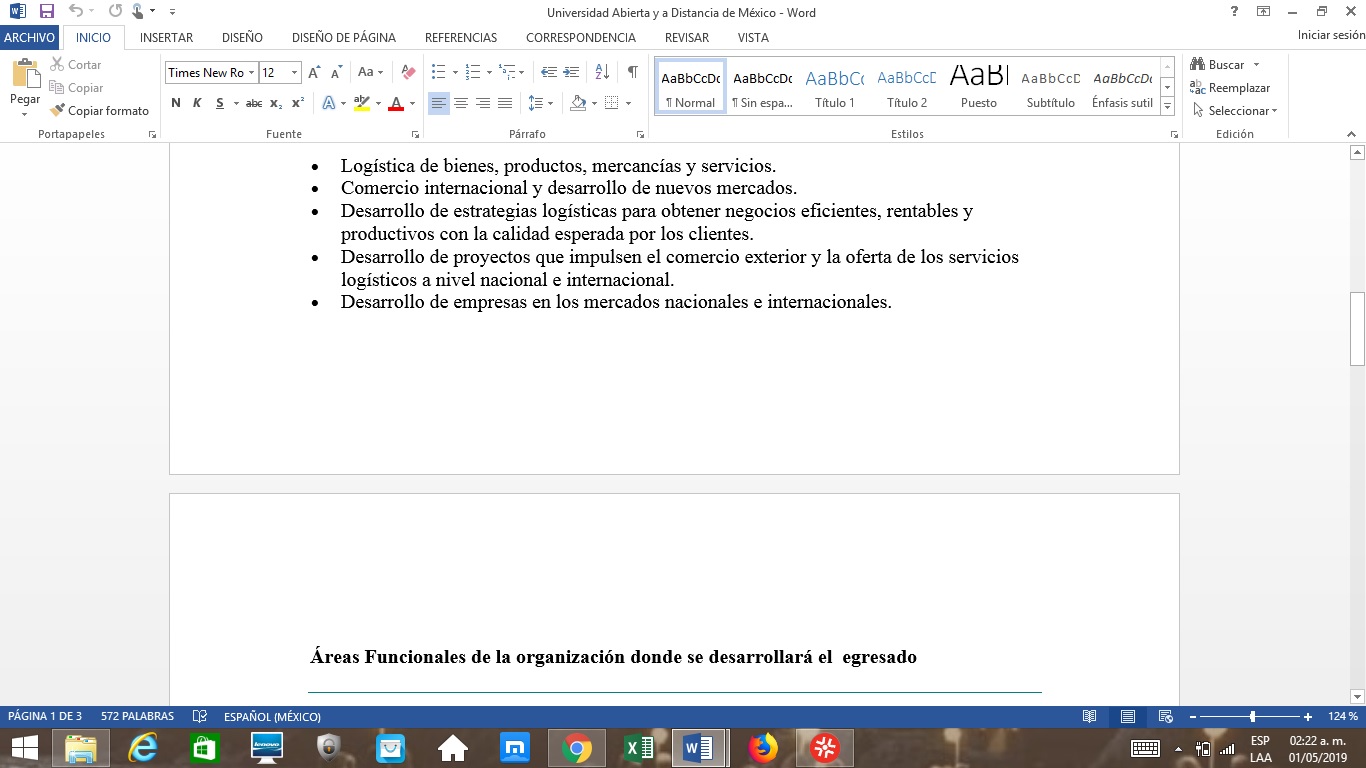Viewport: 1366px width, 768px height.
Task: Go to the CORRESPONDENCIA tab
Action: pyautogui.click(x=581, y=37)
